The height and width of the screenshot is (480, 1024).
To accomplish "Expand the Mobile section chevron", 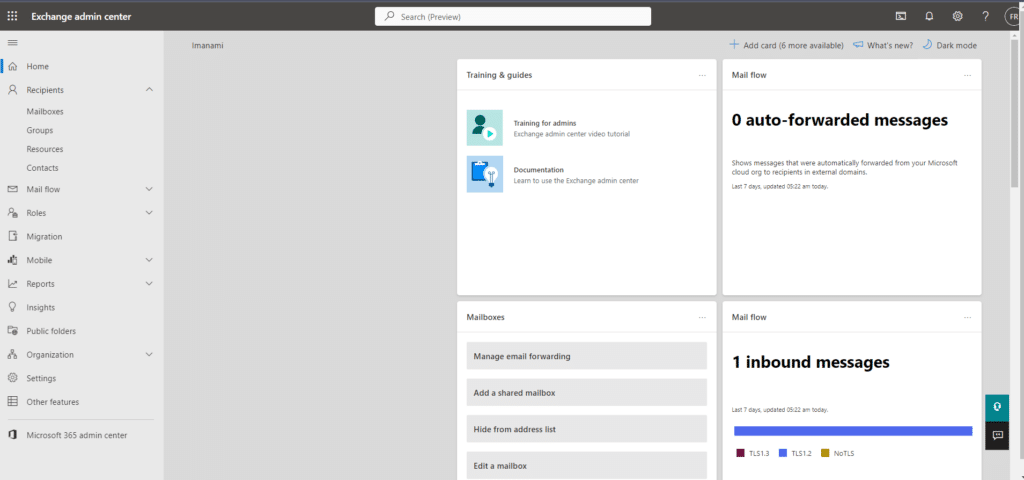I will [x=149, y=260].
